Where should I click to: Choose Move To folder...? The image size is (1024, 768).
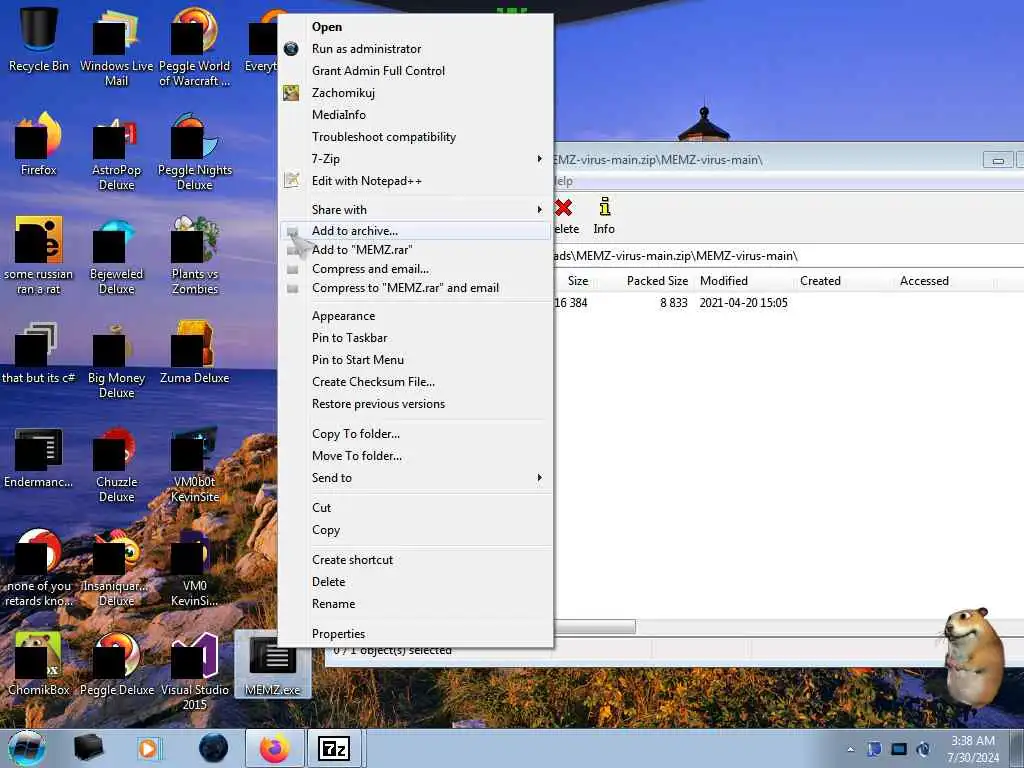pos(416,456)
